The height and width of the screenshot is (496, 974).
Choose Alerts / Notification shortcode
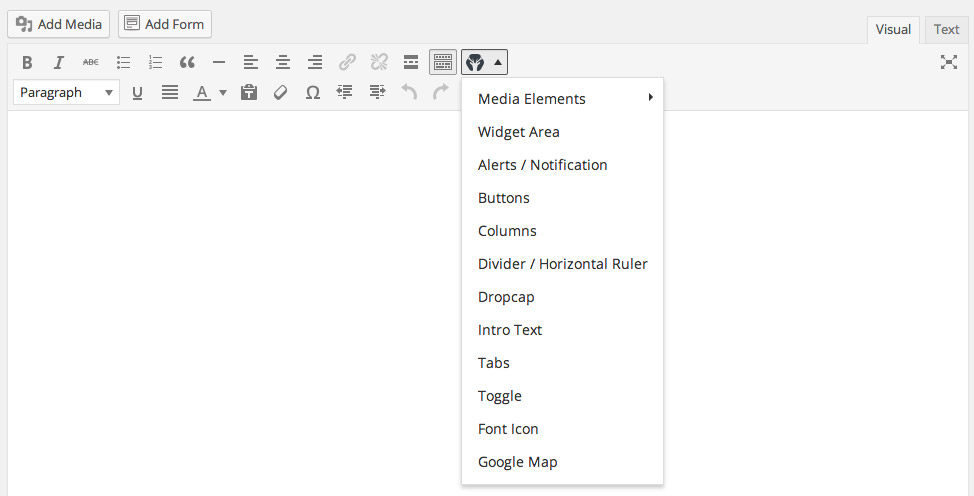coord(563,165)
